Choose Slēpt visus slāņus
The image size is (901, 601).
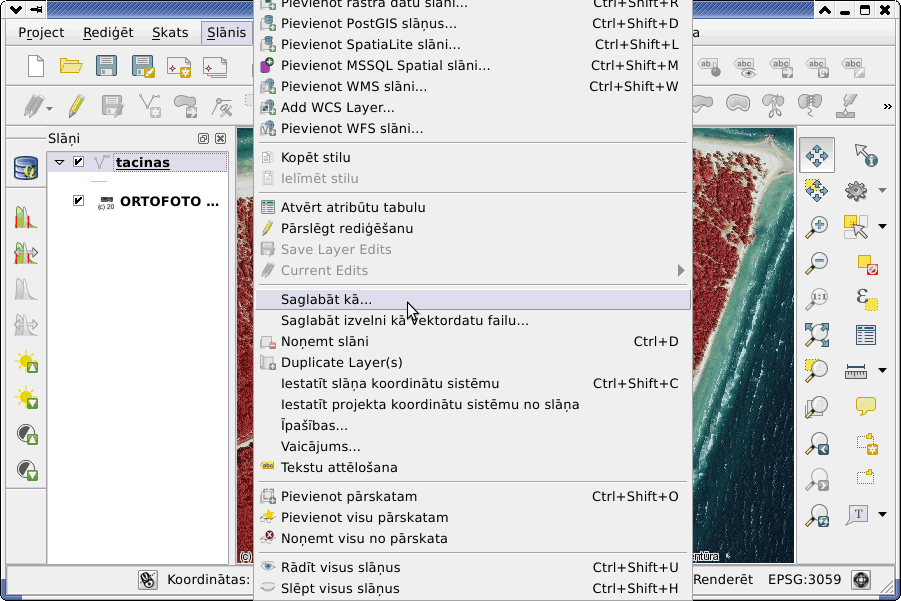point(473,589)
